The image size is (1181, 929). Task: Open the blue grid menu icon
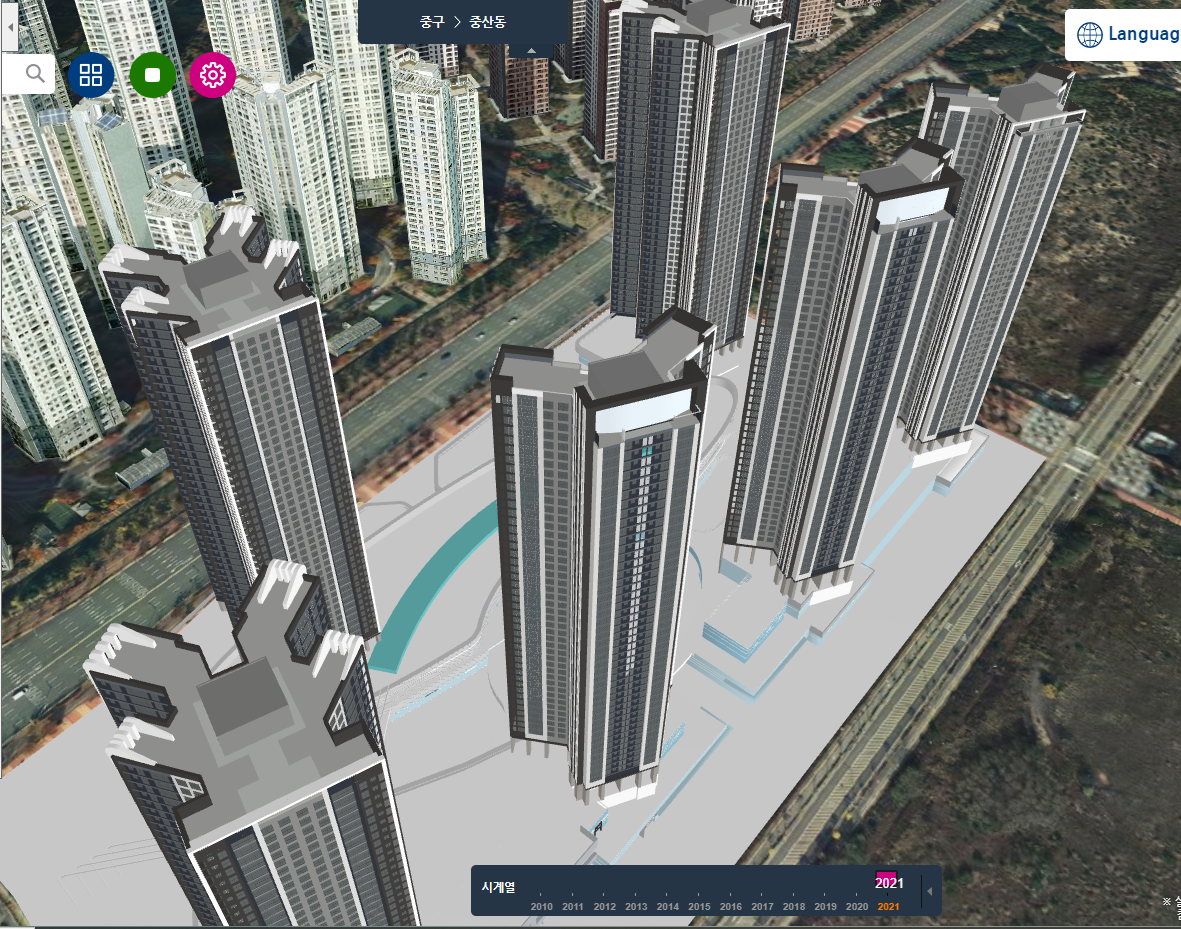pyautogui.click(x=91, y=75)
